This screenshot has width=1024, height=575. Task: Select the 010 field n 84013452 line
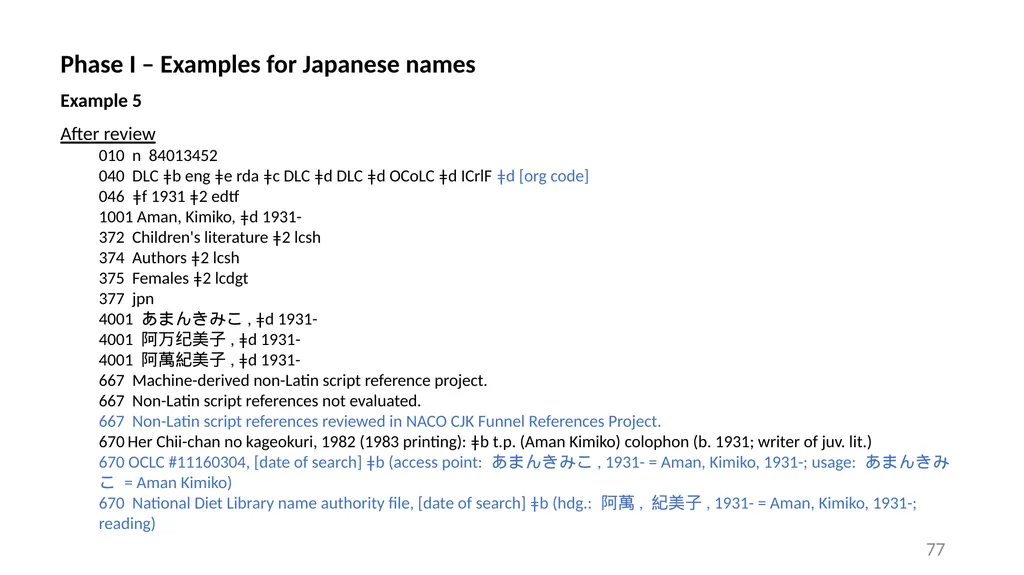(x=158, y=156)
